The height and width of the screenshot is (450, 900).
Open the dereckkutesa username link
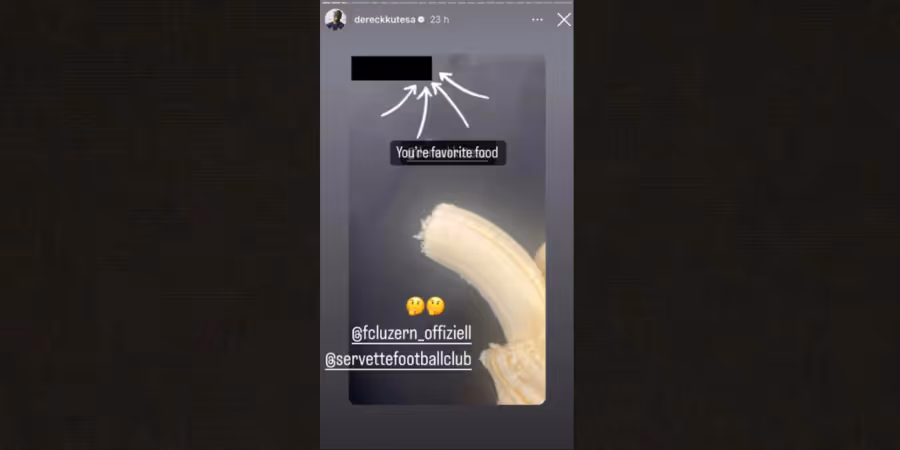coord(384,20)
